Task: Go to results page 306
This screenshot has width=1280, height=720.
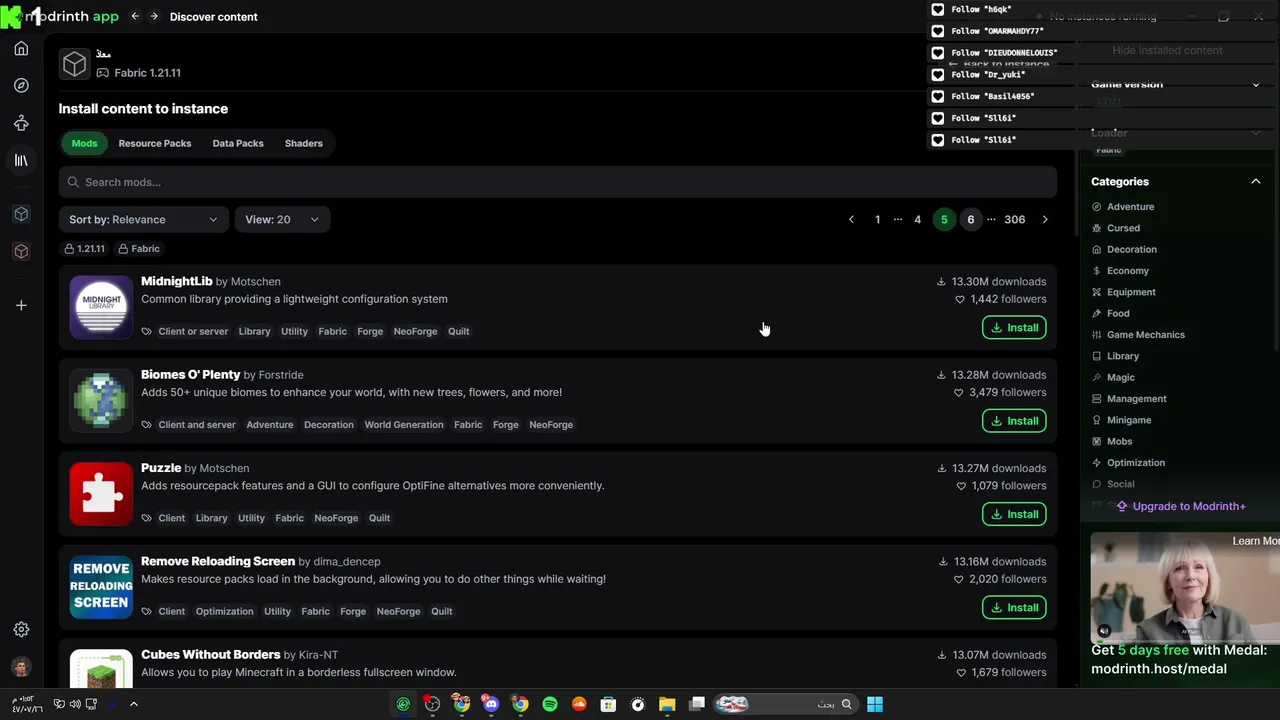Action: click(x=1015, y=219)
